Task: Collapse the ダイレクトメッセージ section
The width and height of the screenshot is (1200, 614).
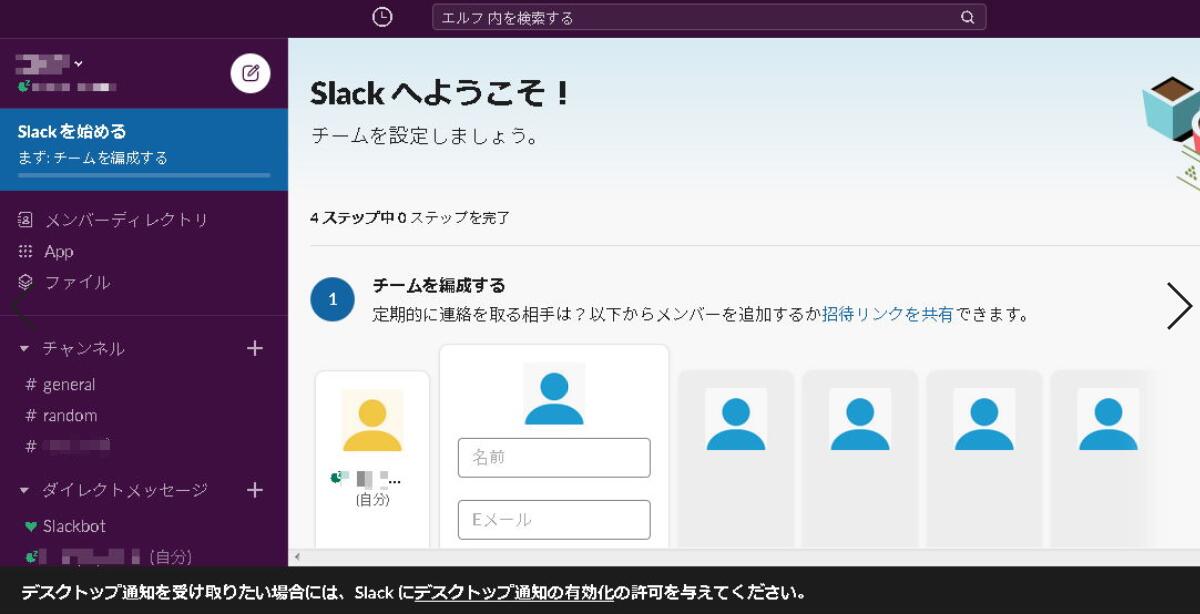Action: point(25,491)
